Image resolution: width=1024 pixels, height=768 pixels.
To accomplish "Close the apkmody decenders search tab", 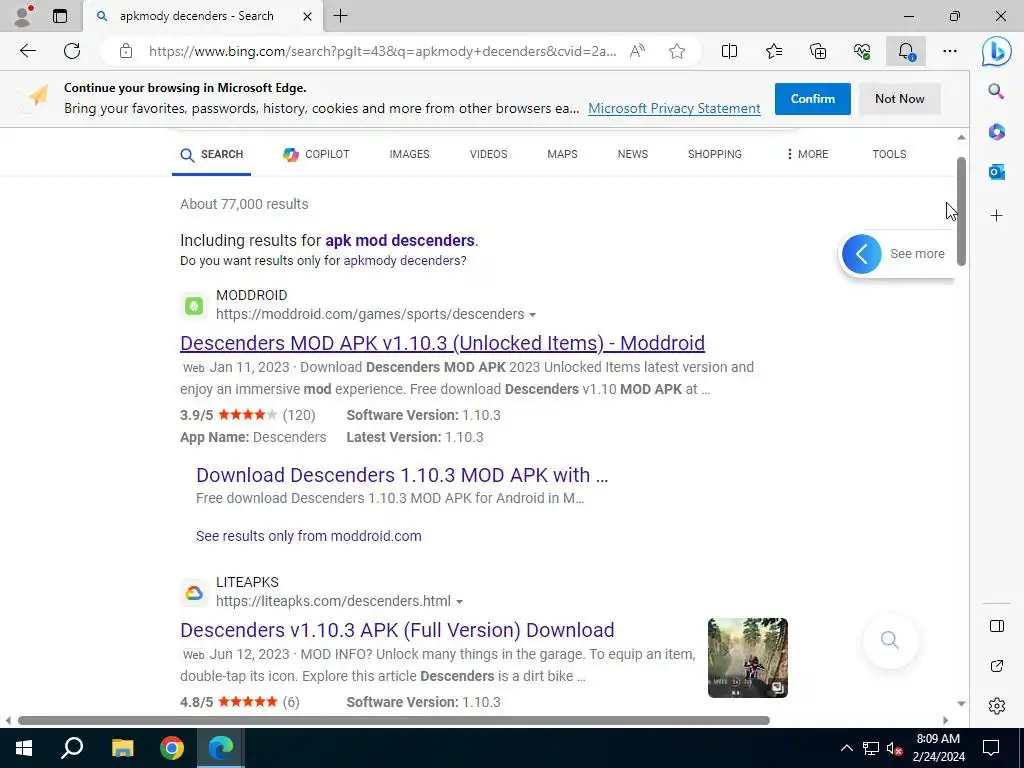I will (x=307, y=16).
